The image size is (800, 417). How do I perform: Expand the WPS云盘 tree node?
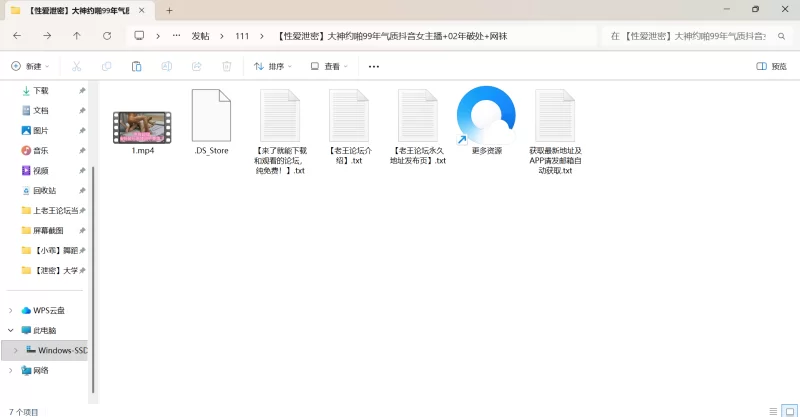(x=11, y=310)
